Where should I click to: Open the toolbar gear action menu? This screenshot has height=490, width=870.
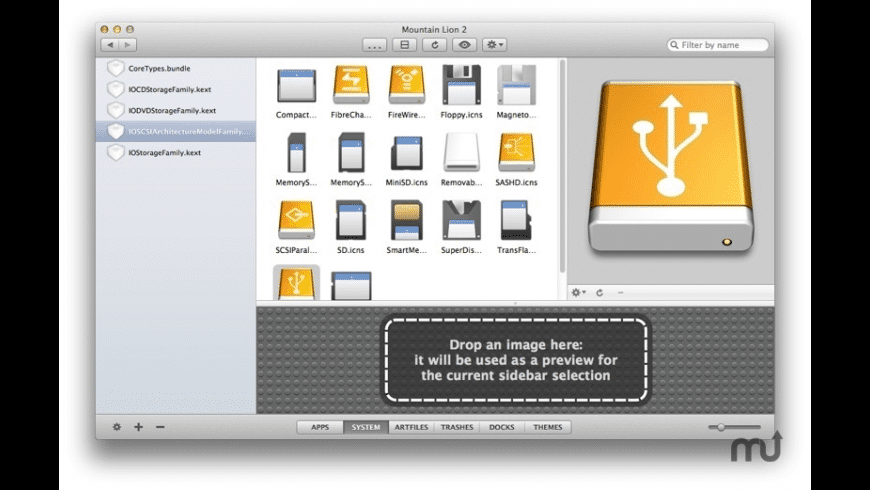pos(494,45)
